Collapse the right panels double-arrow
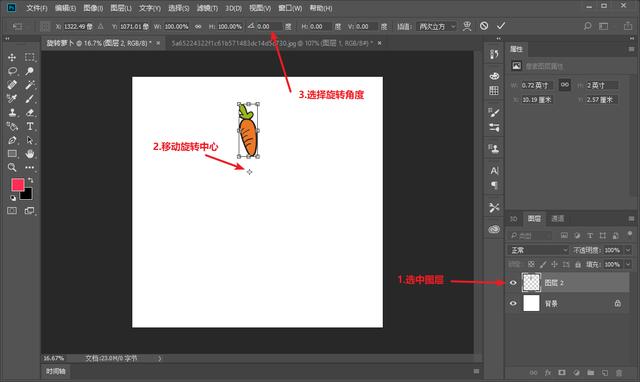Viewport: 640px width, 382px height. [632, 38]
